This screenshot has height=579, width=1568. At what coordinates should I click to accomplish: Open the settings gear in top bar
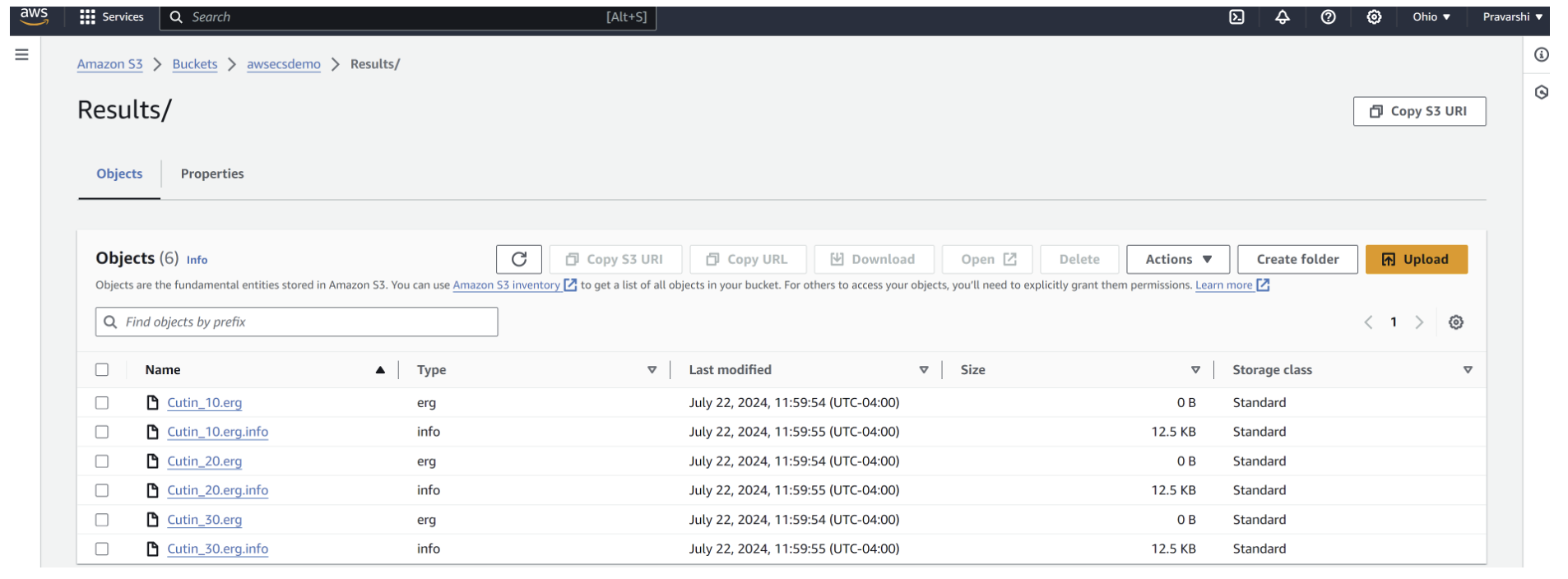click(x=1374, y=16)
